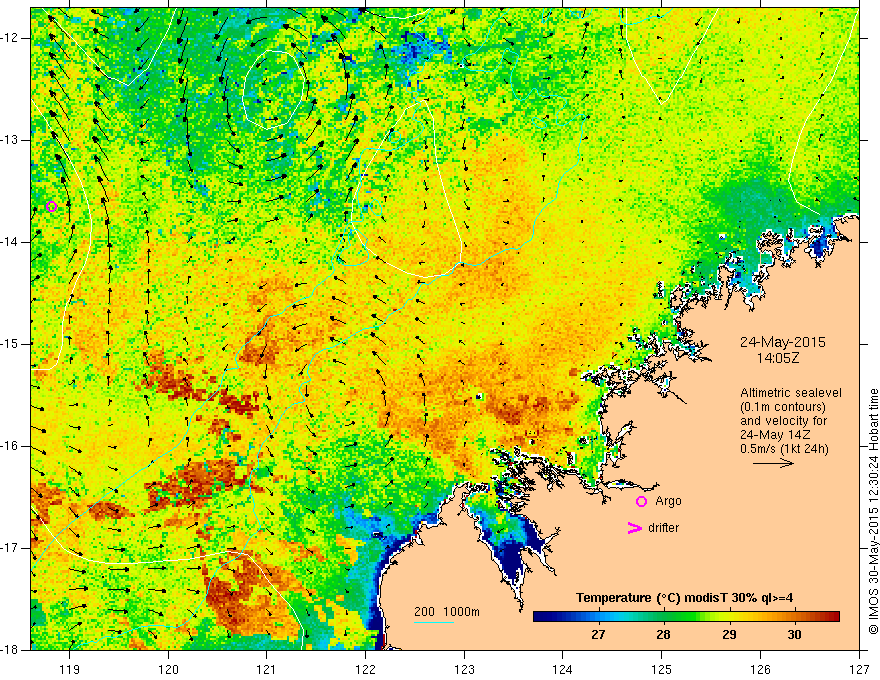
Task: Click the magenta Argo circle legend icon
Action: [x=641, y=501]
